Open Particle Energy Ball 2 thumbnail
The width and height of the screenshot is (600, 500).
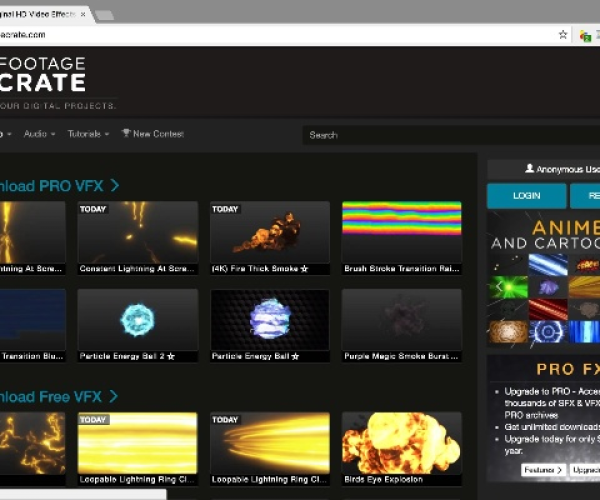pos(138,320)
